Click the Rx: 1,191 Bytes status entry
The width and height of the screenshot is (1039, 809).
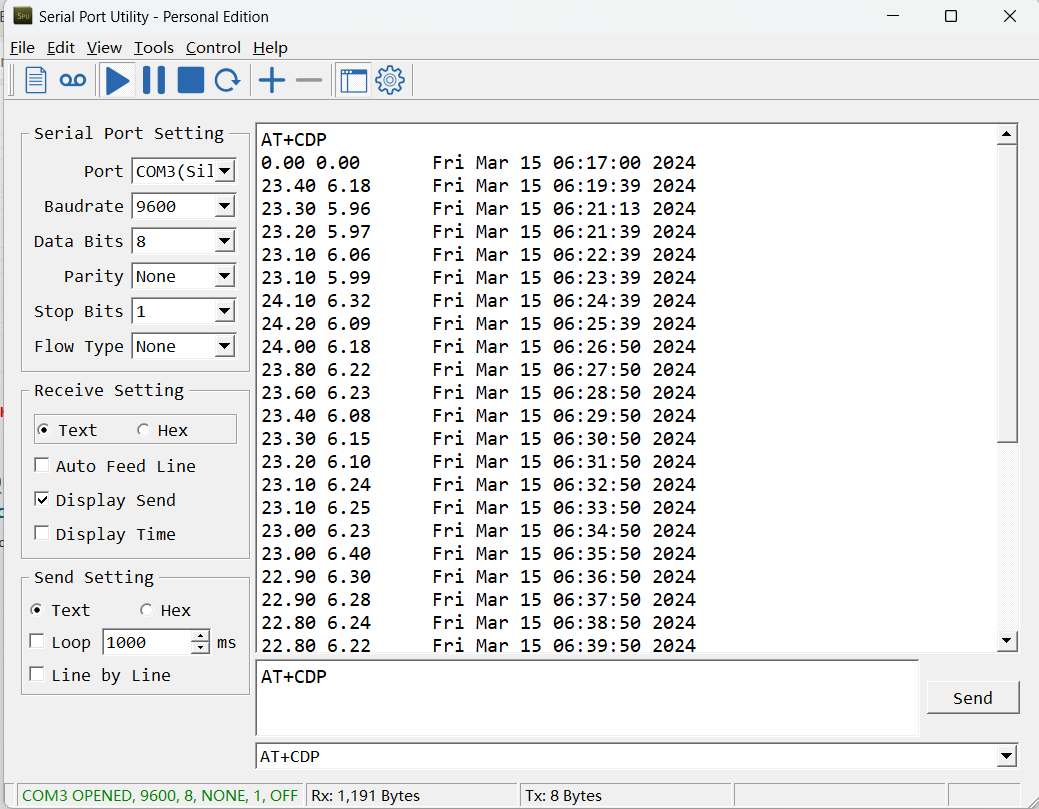411,795
